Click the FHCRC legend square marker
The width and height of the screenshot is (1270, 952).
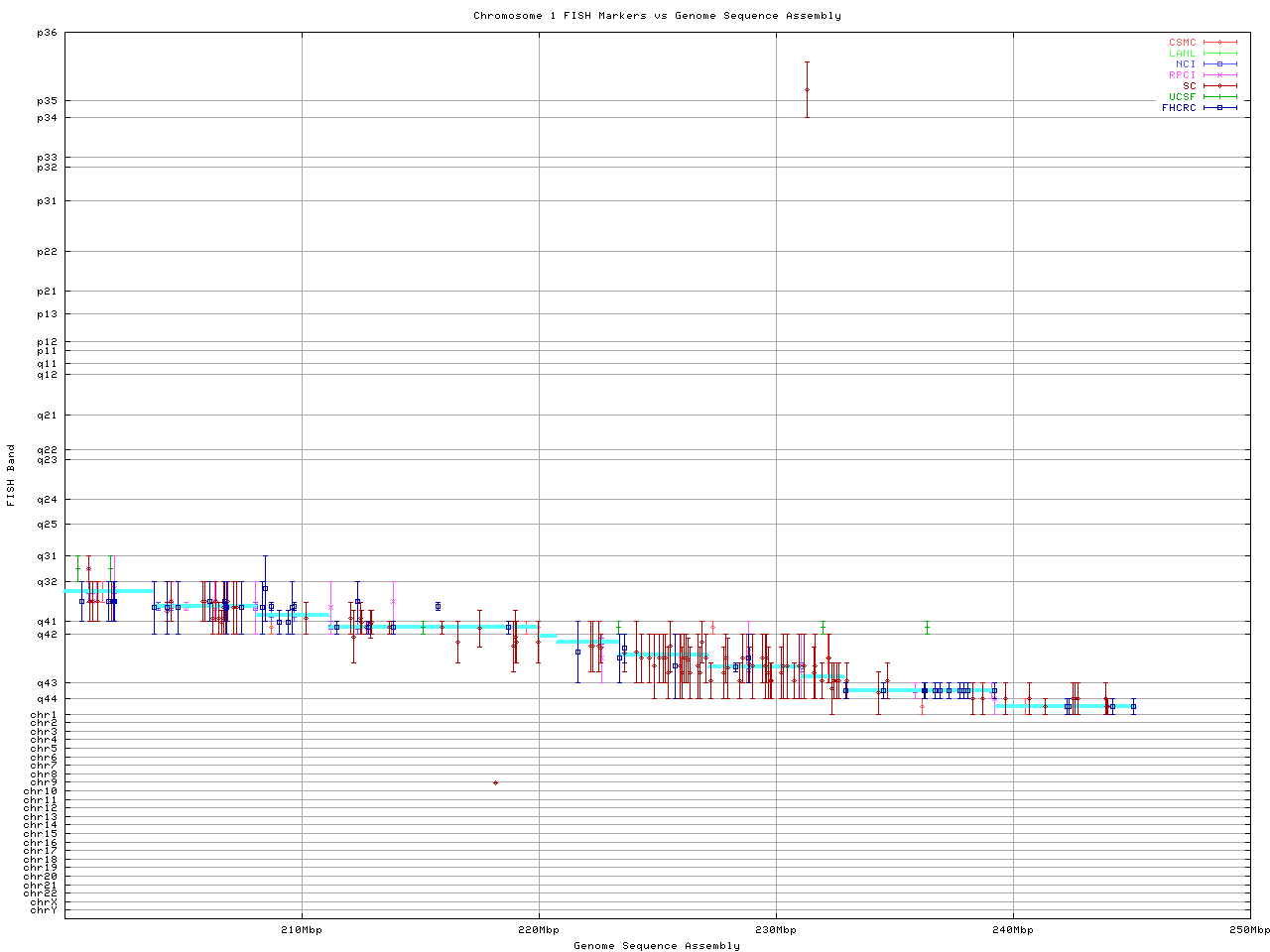pyautogui.click(x=1219, y=108)
